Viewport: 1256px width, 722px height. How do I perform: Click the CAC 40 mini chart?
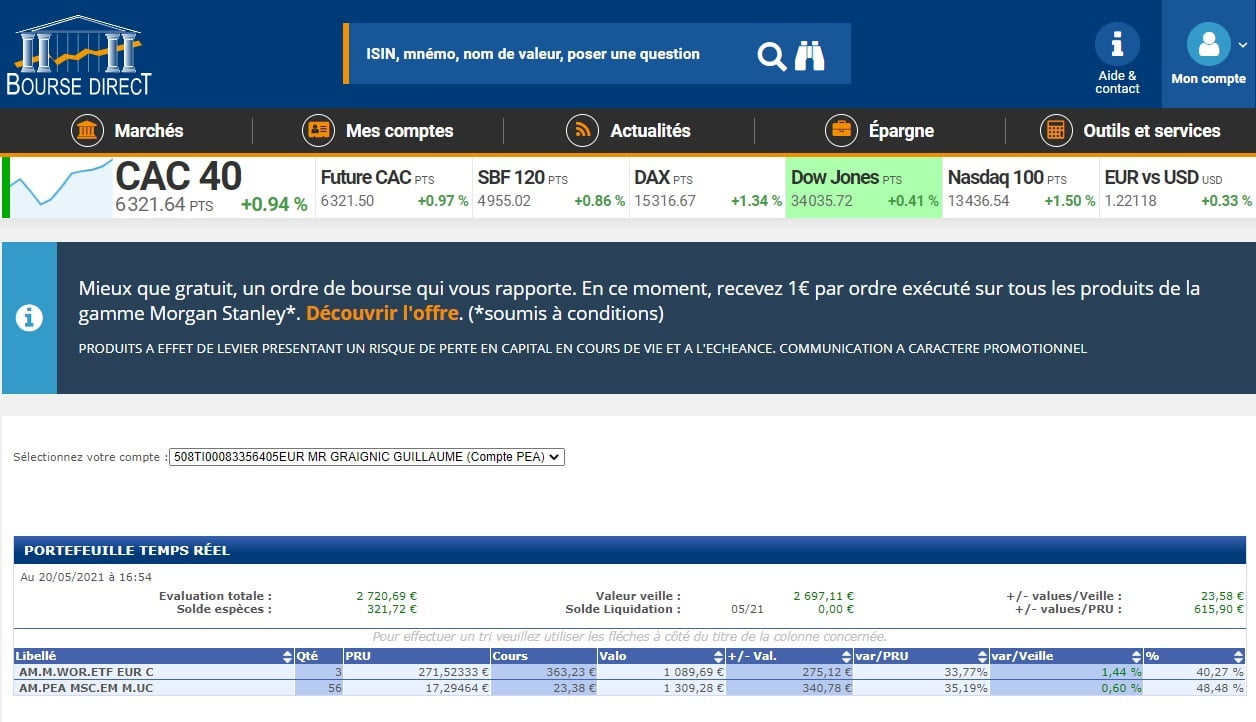click(x=60, y=187)
